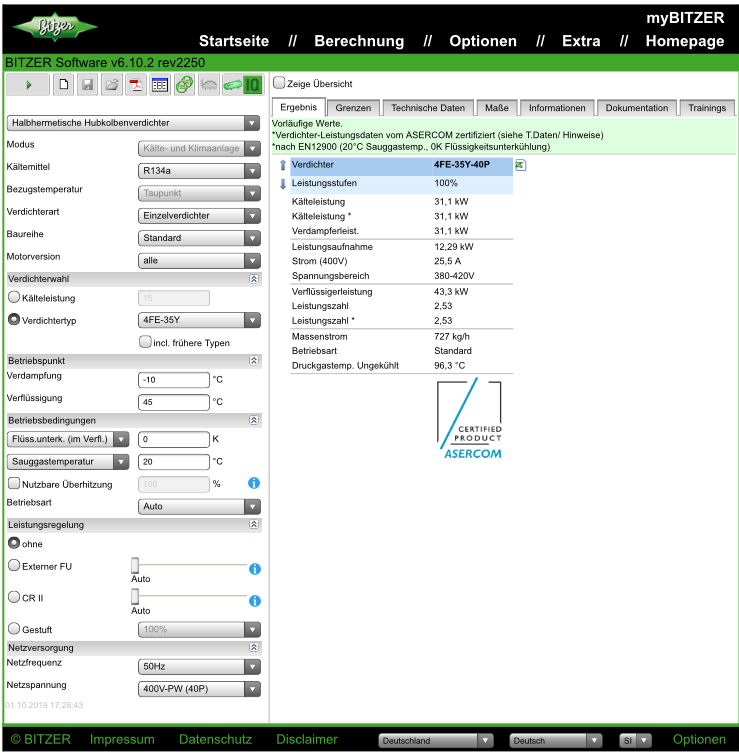Viewport: 739px width, 753px height.
Task: Export compressor data to Excel icon
Action: point(521,165)
